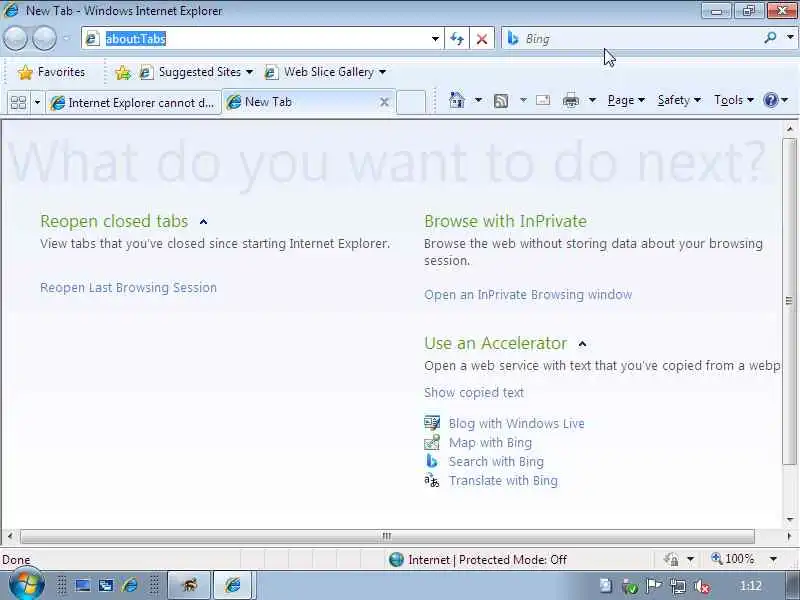Collapse the Use an Accelerator section

click(x=582, y=344)
